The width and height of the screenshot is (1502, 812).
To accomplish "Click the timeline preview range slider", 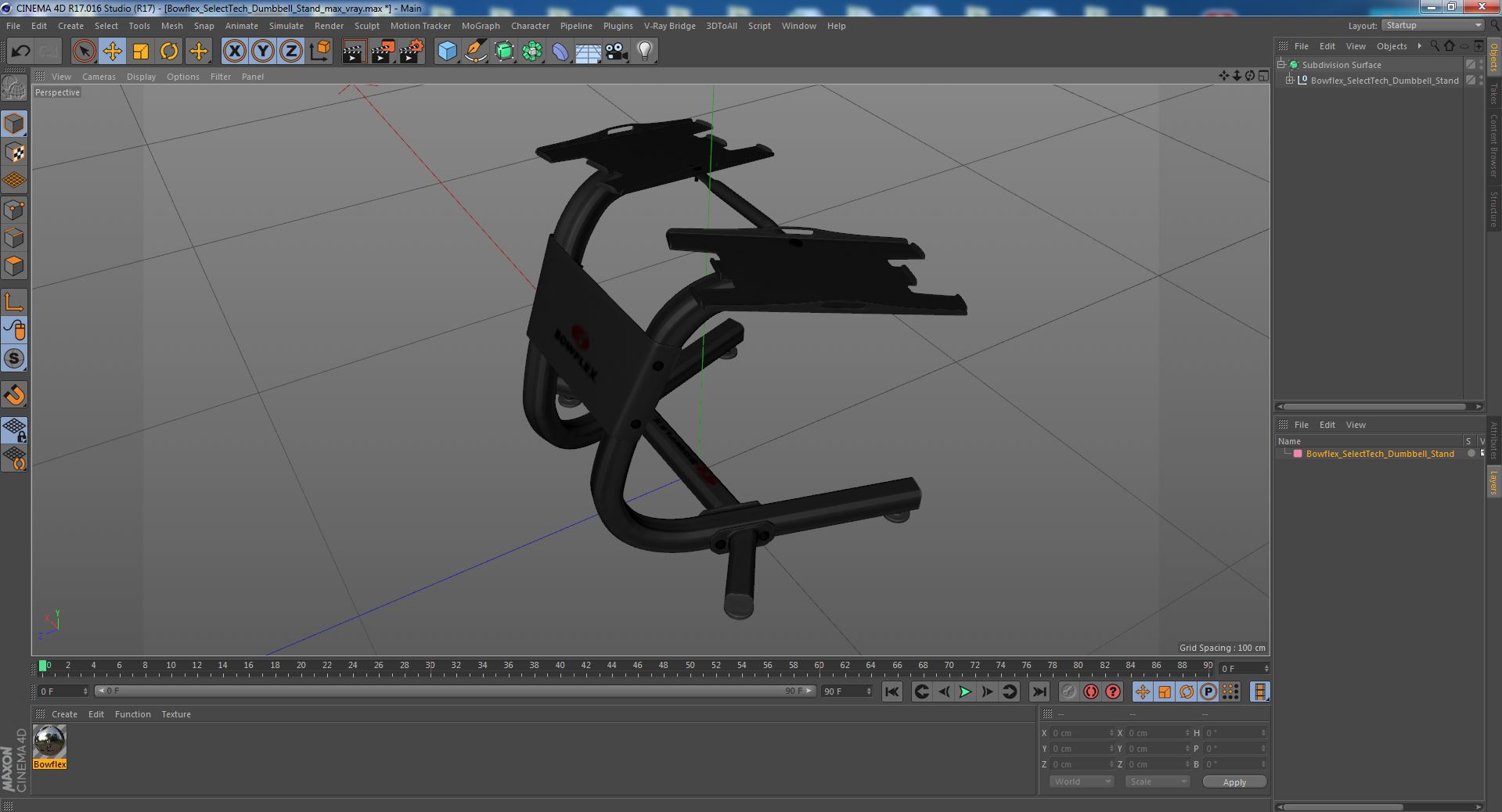I will pos(456,691).
